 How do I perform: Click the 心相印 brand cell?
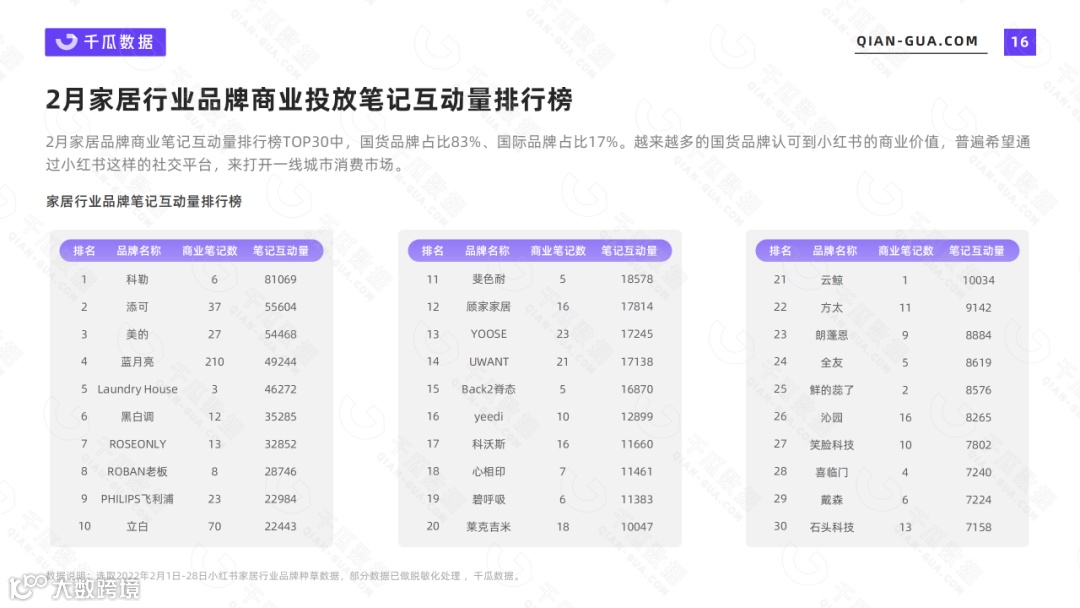[488, 472]
